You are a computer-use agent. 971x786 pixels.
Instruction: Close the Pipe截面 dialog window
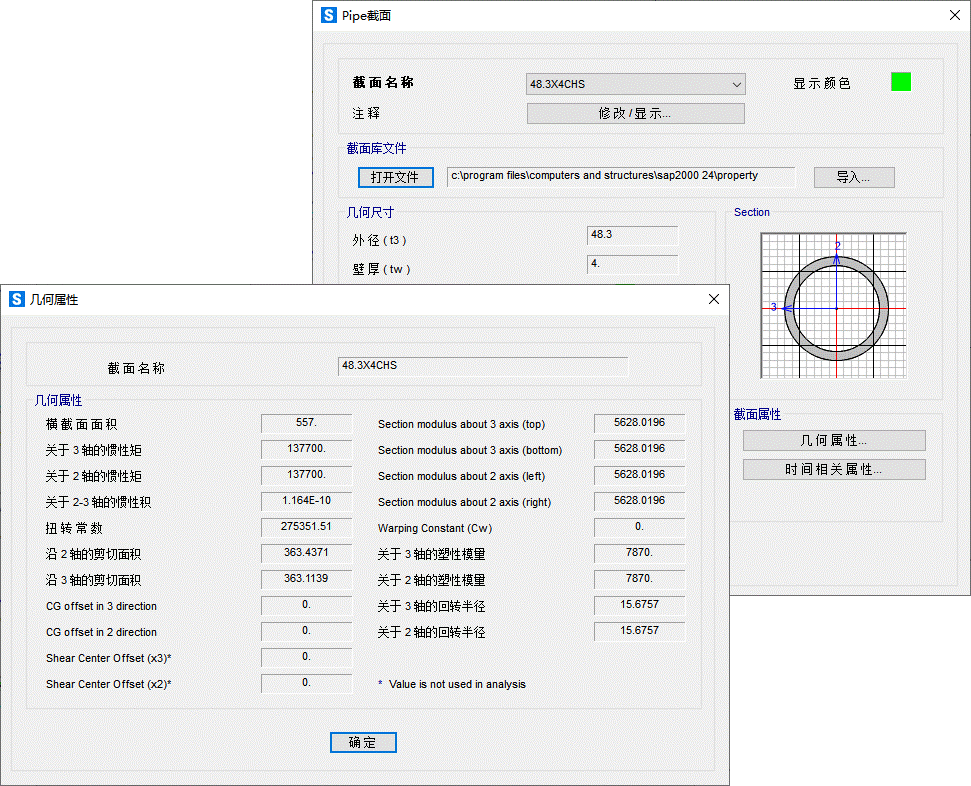tap(954, 15)
